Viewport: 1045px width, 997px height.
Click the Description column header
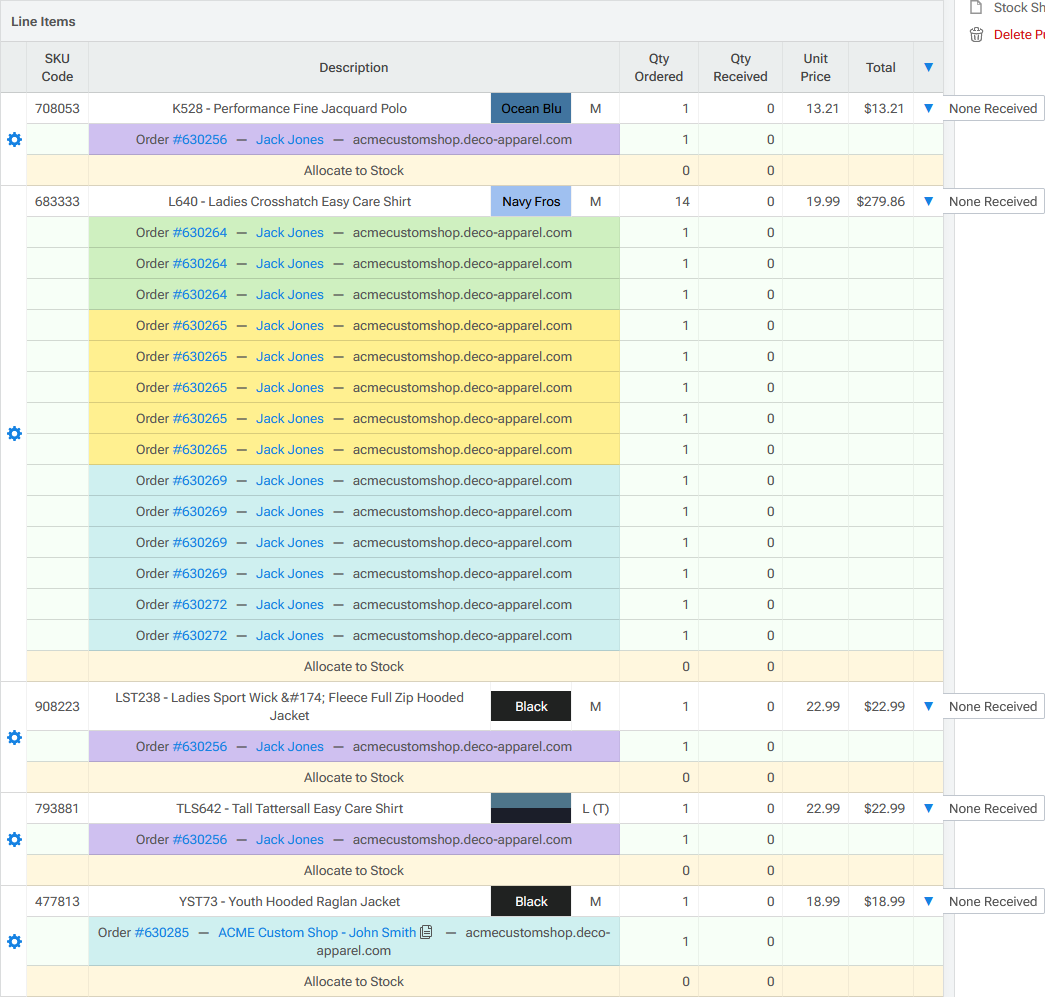pyautogui.click(x=354, y=67)
